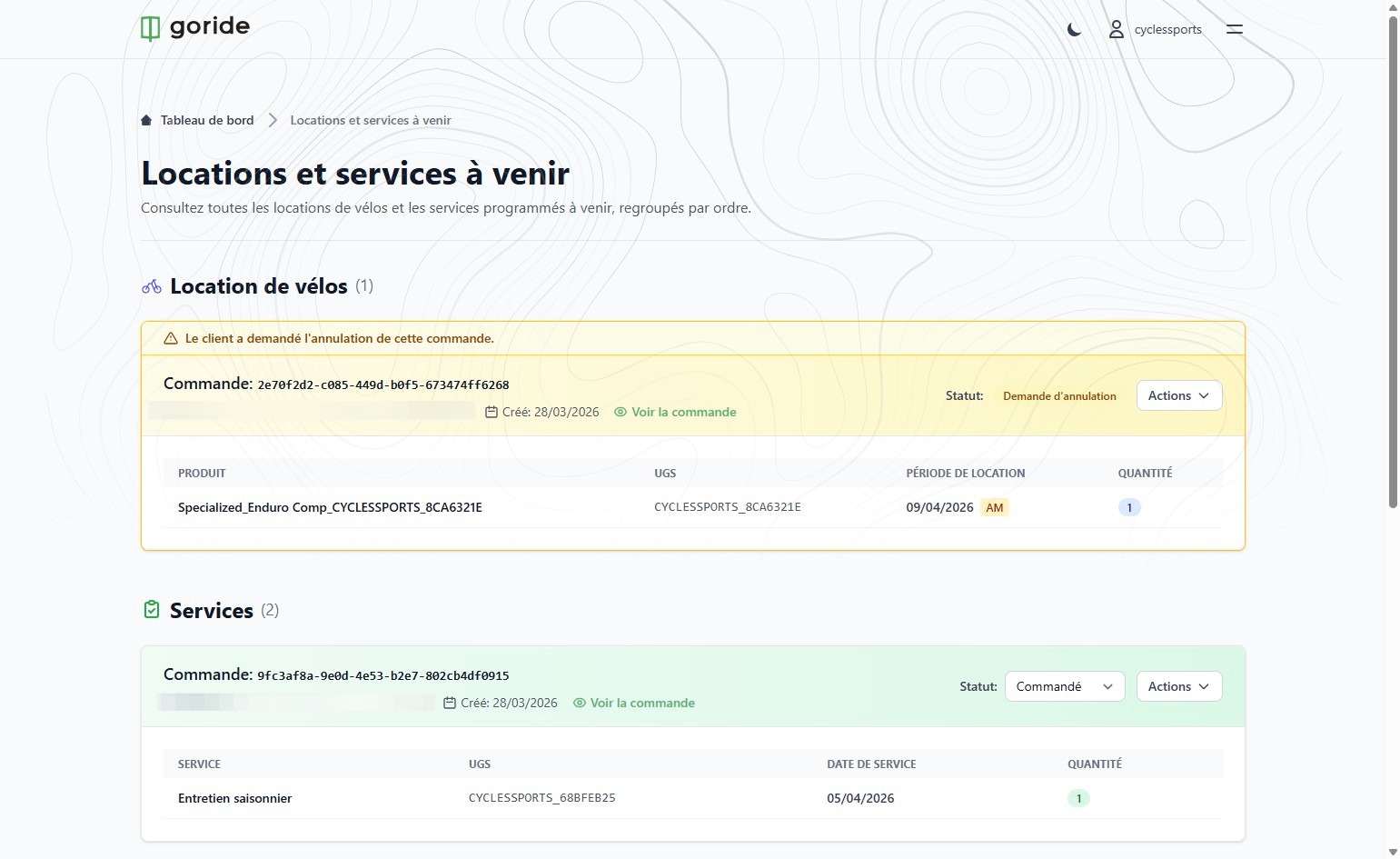Click the warning triangle icon in cancellation banner

pos(170,338)
